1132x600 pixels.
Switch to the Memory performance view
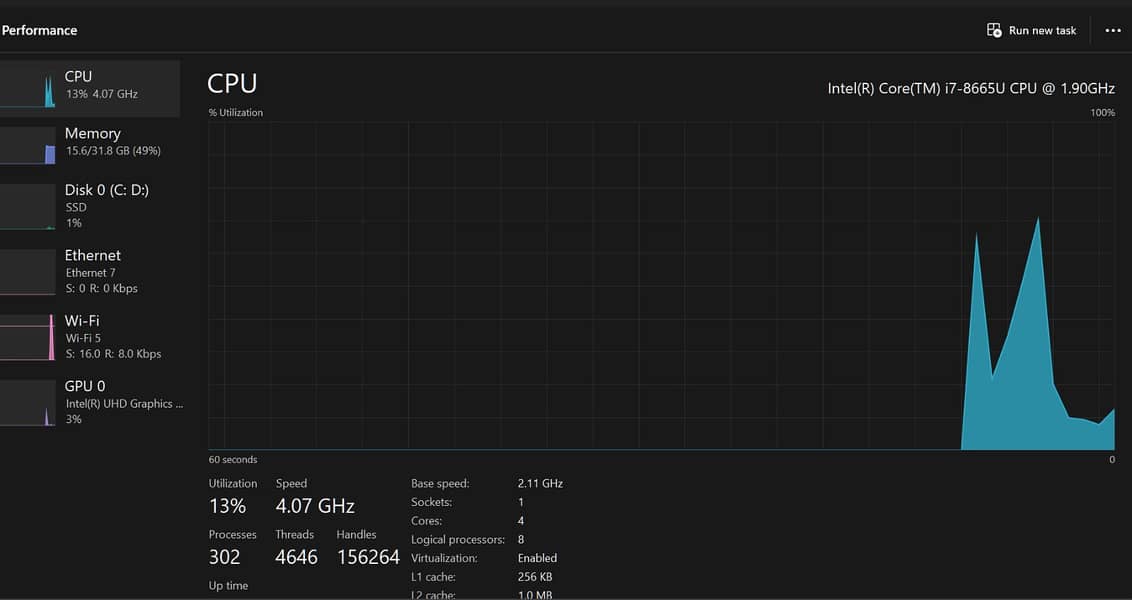click(93, 133)
